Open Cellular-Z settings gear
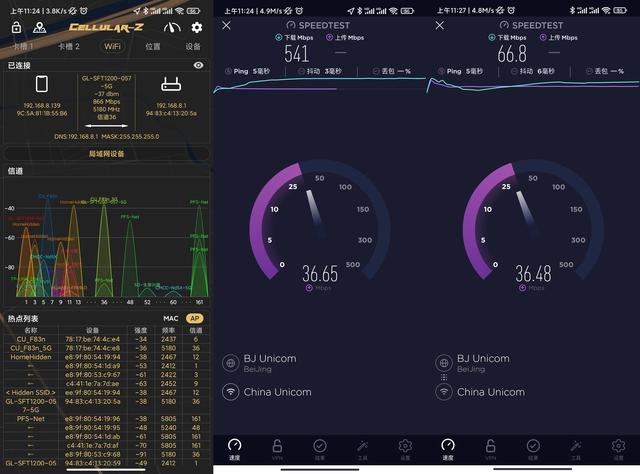The width and height of the screenshot is (640, 474). [x=197, y=27]
